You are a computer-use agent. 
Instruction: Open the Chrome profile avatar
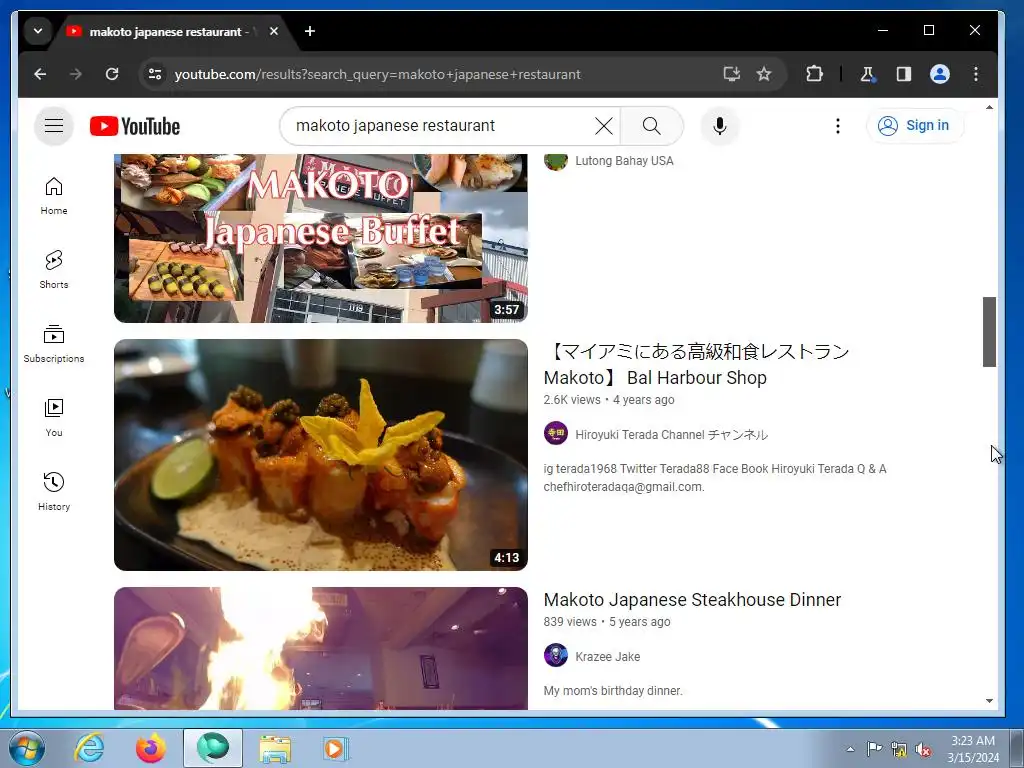940,74
